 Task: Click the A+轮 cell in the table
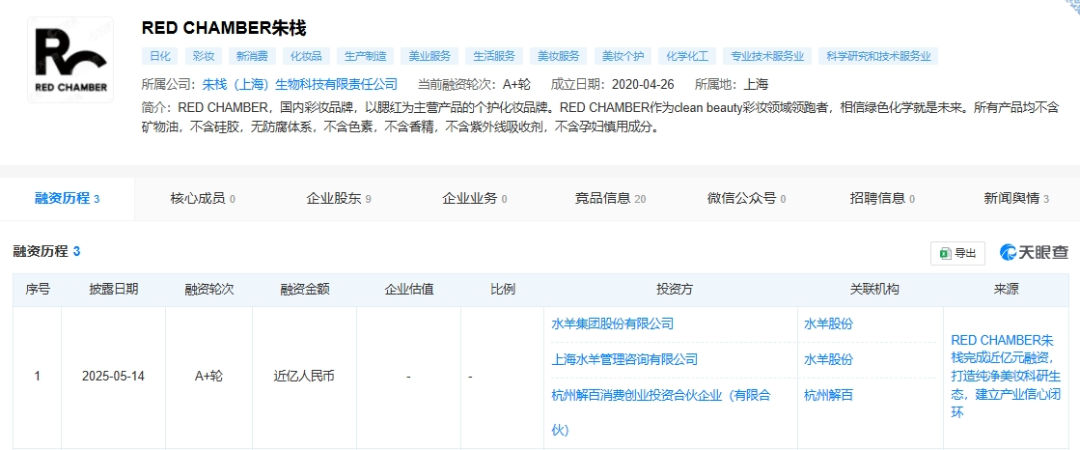[x=209, y=377]
